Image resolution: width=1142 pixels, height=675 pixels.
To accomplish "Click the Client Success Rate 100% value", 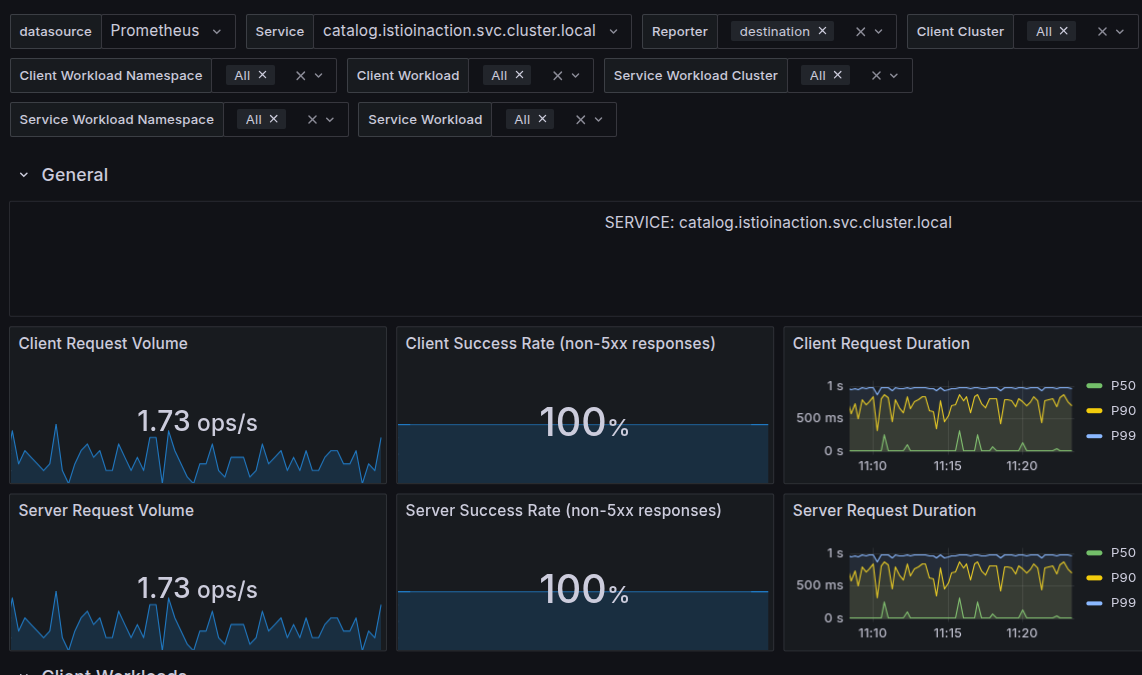I will 583,423.
